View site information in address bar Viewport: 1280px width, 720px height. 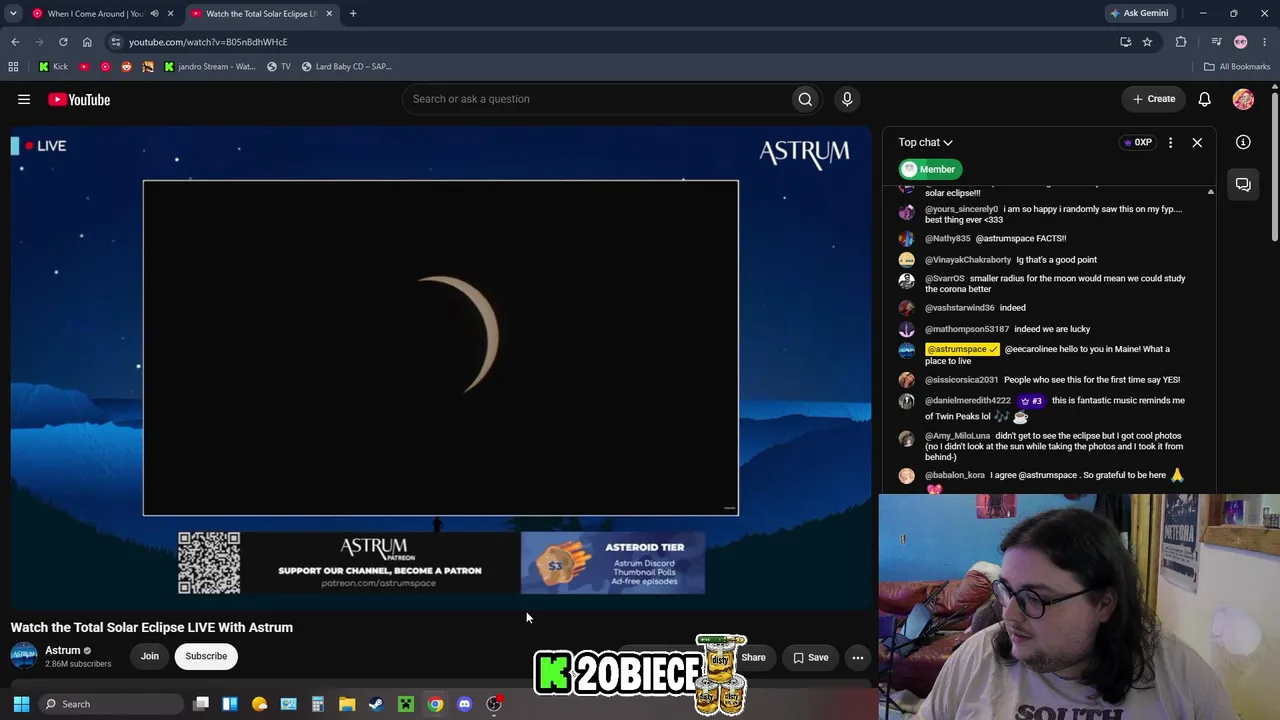116,42
